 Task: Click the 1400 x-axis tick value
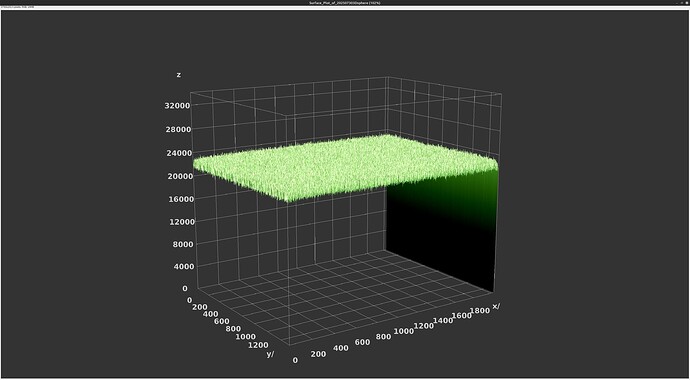pos(442,321)
